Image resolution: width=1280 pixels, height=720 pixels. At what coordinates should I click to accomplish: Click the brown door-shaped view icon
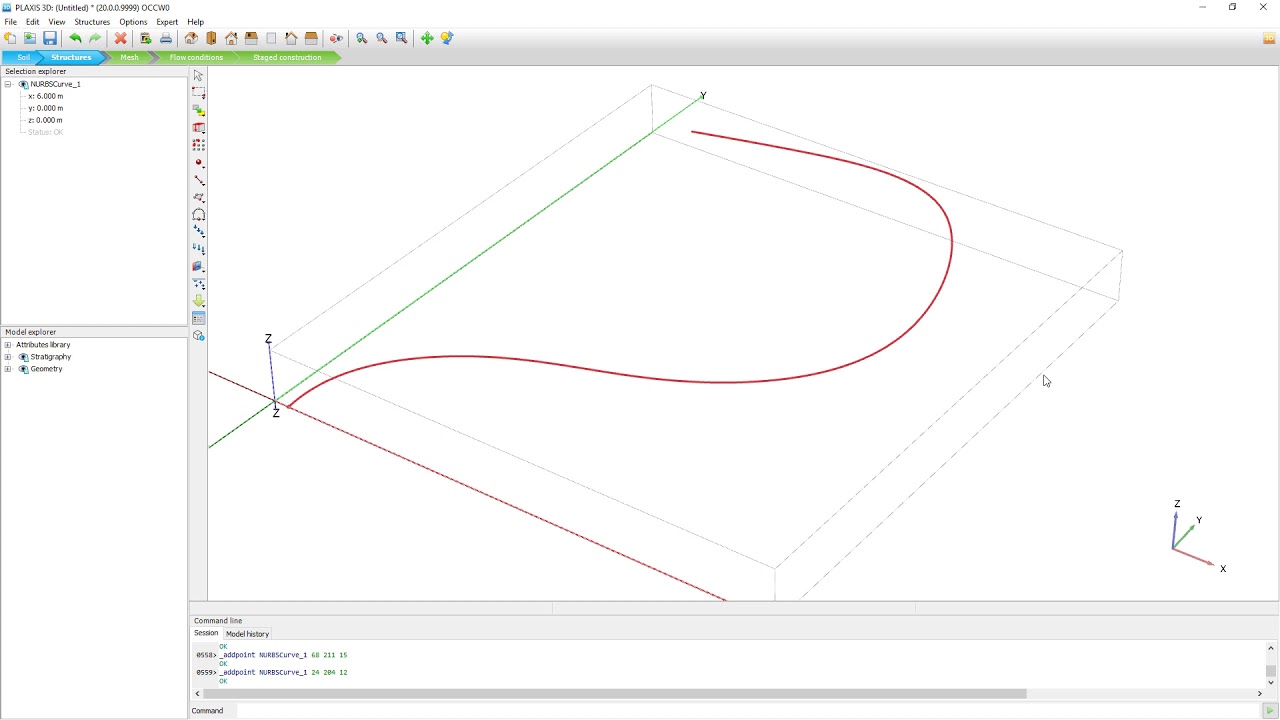211,38
